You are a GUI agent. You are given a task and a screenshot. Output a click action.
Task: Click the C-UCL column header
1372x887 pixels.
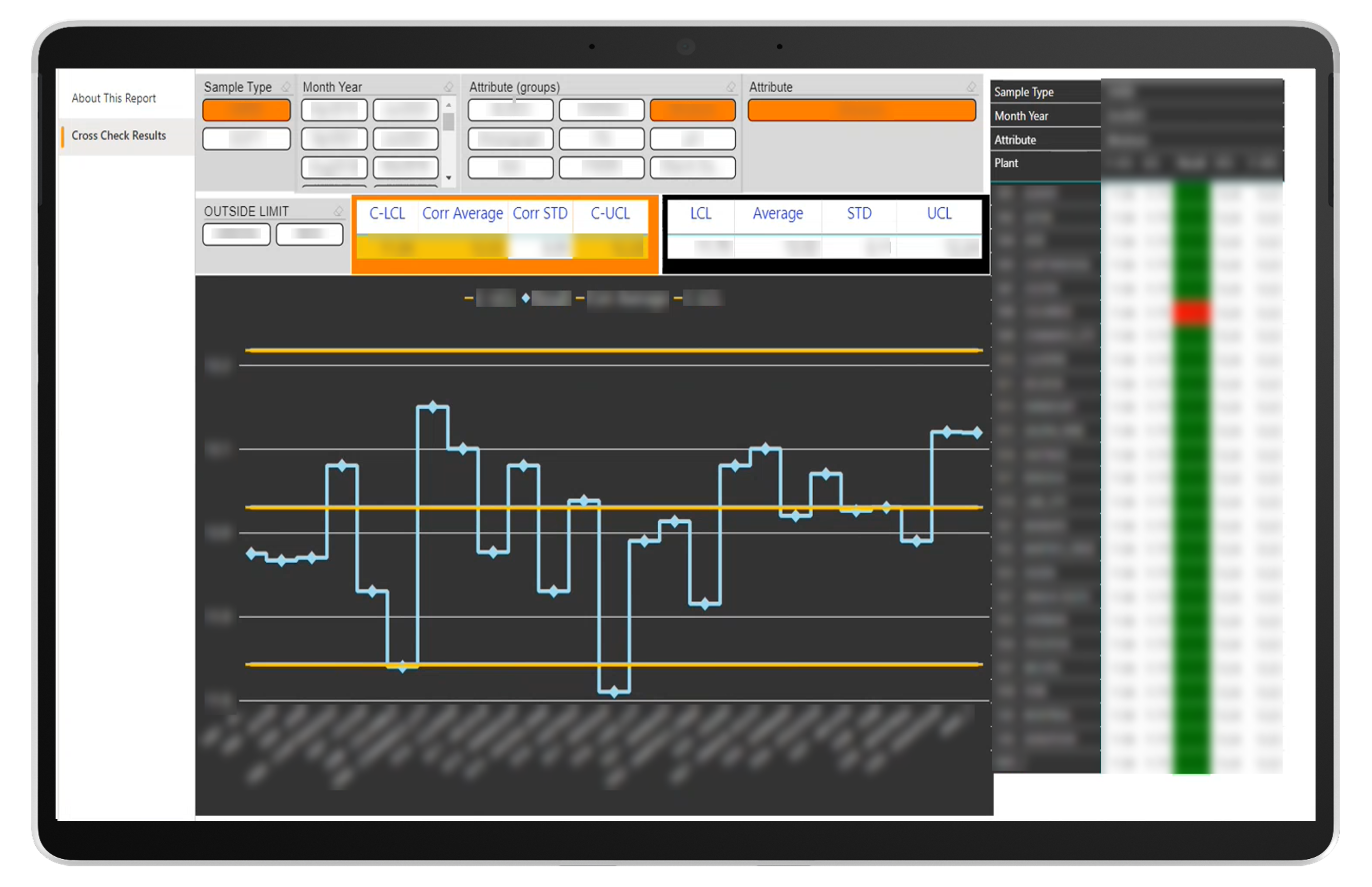pyautogui.click(x=609, y=214)
